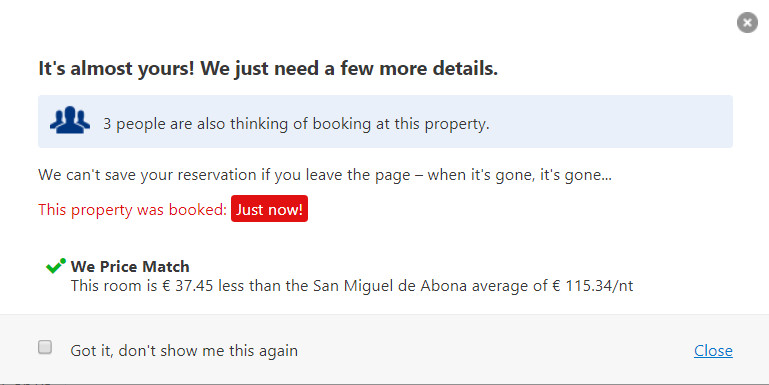Click the empty right side of the blue banner
Viewport: 769px width, 385px height.
pos(613,122)
